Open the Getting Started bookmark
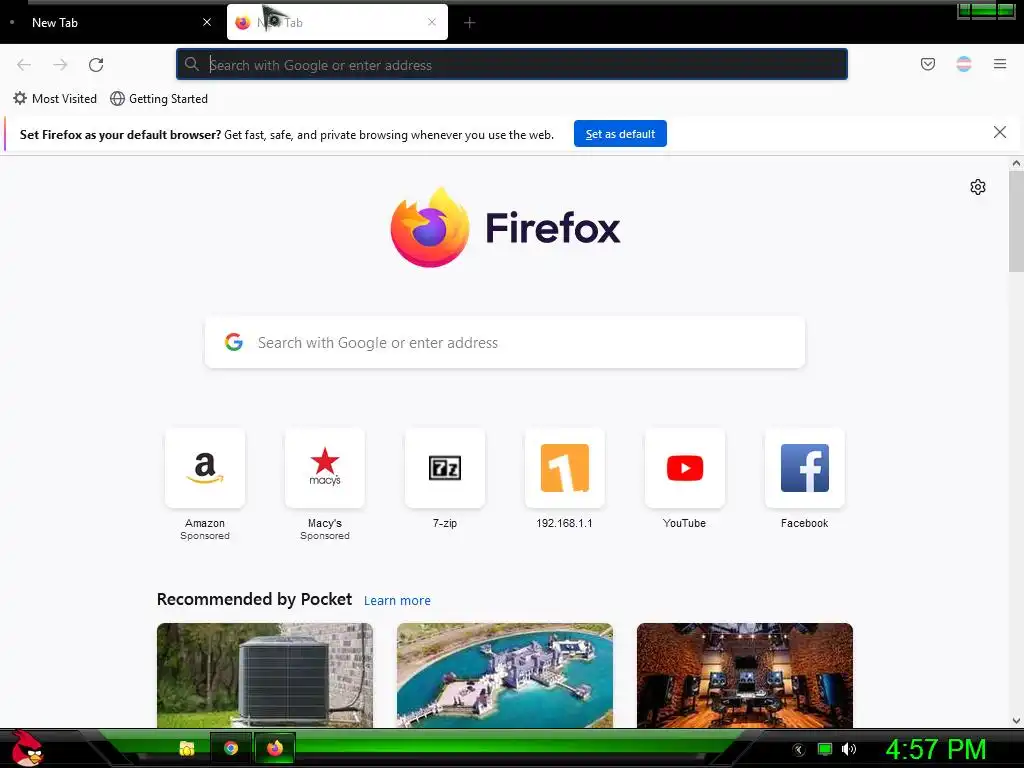Screen dimensions: 1024x768 [x=159, y=99]
